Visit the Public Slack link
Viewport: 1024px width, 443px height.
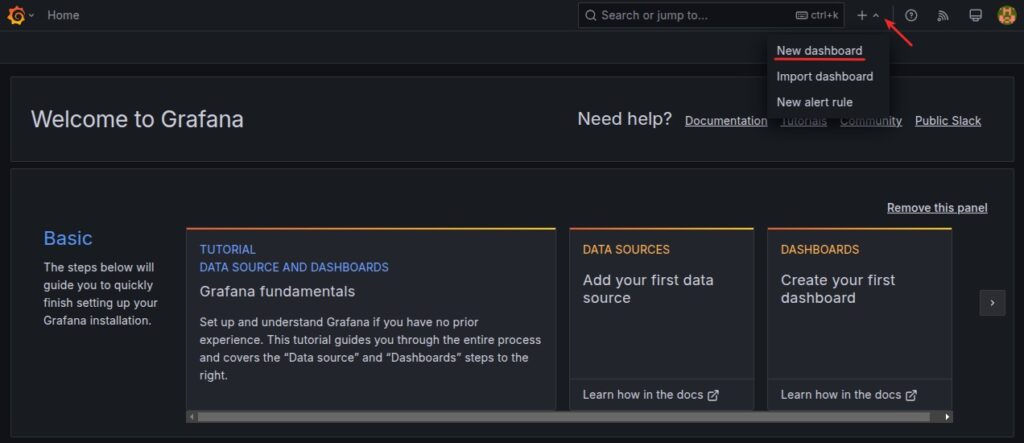(x=947, y=121)
